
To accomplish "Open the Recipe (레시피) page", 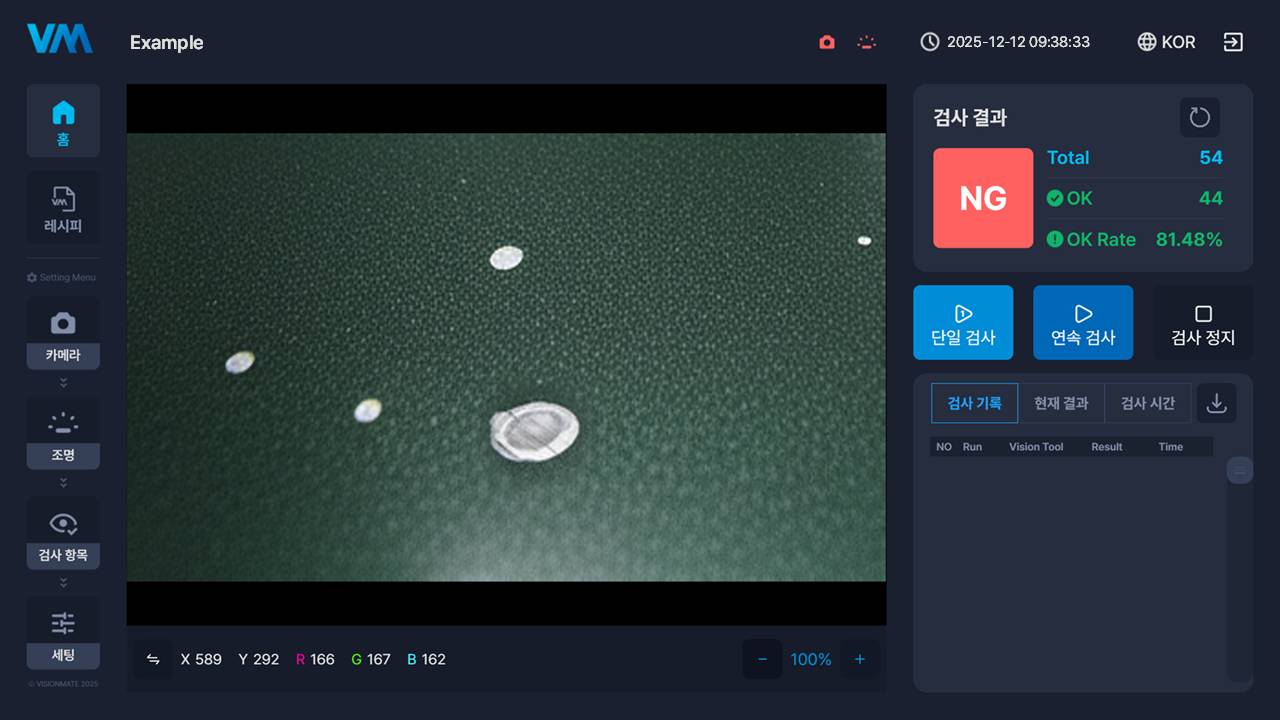I will (63, 208).
